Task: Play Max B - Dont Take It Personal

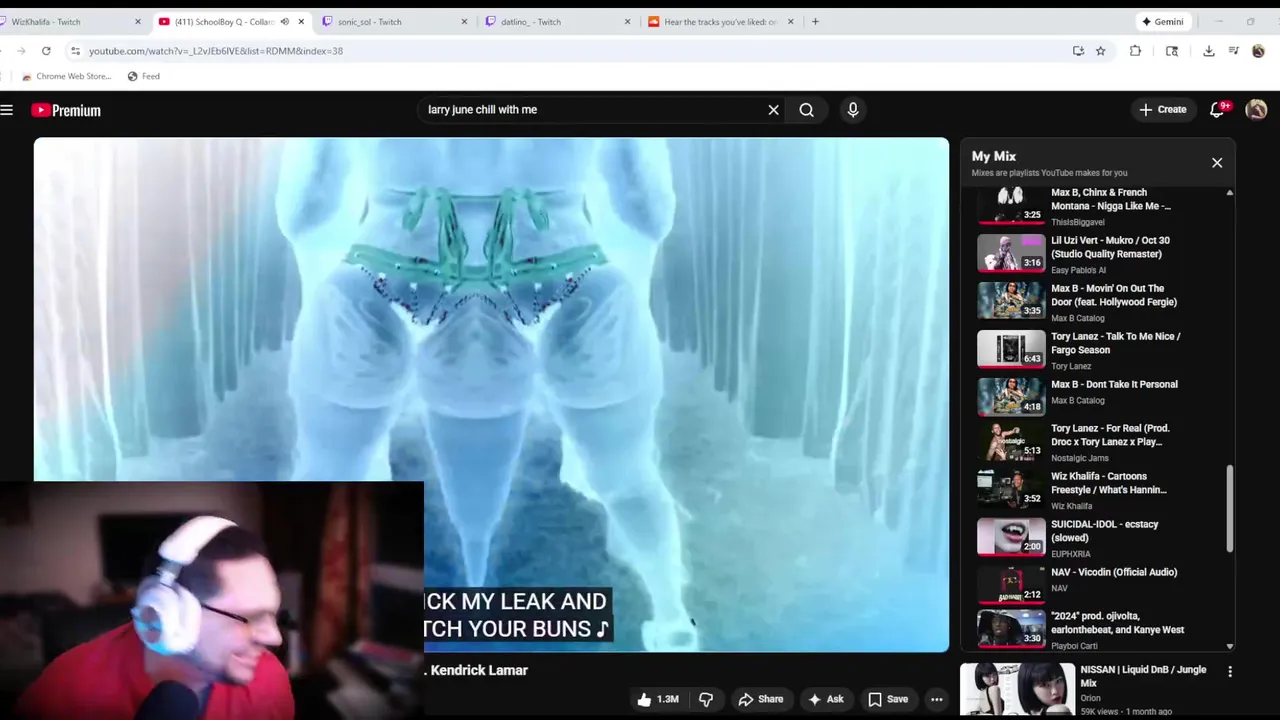Action: point(1097,397)
